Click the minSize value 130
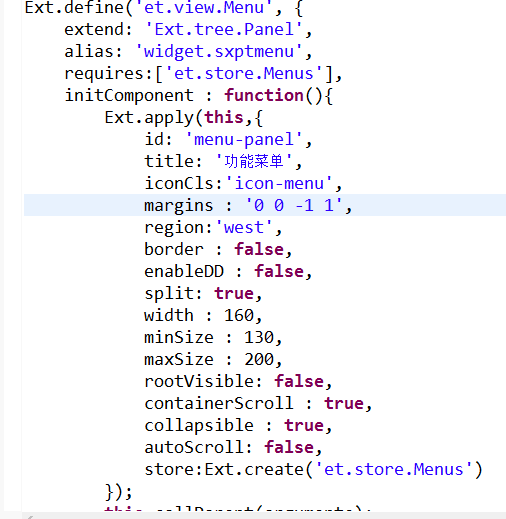The width and height of the screenshot is (506, 519). click(259, 337)
